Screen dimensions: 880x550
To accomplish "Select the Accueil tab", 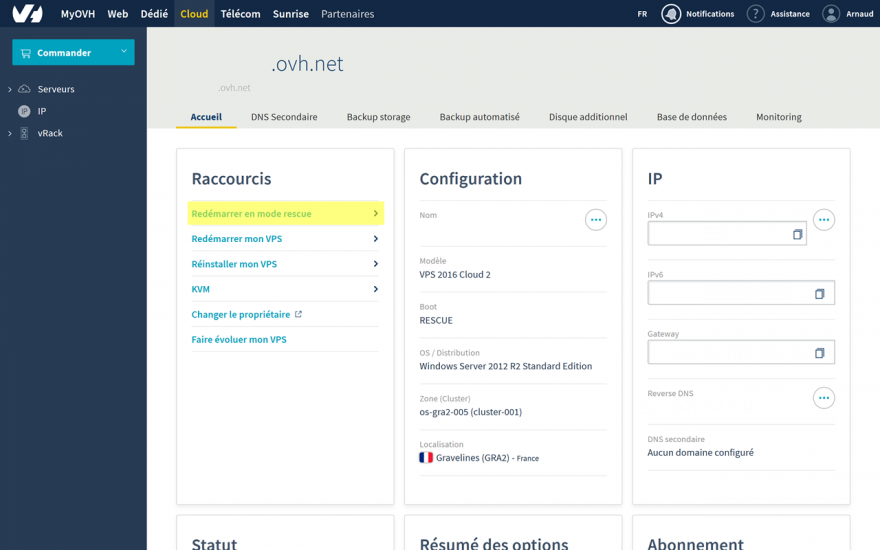I will point(206,117).
